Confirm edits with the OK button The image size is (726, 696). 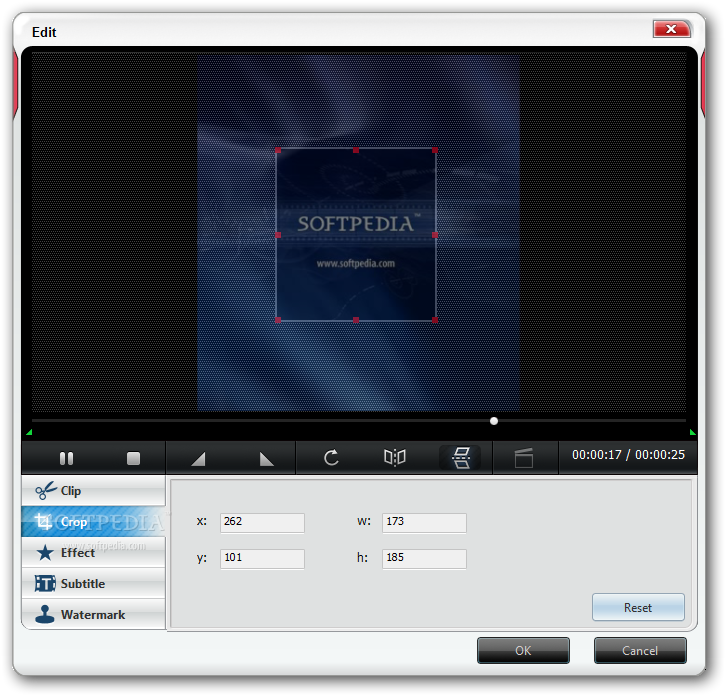pyautogui.click(x=523, y=651)
